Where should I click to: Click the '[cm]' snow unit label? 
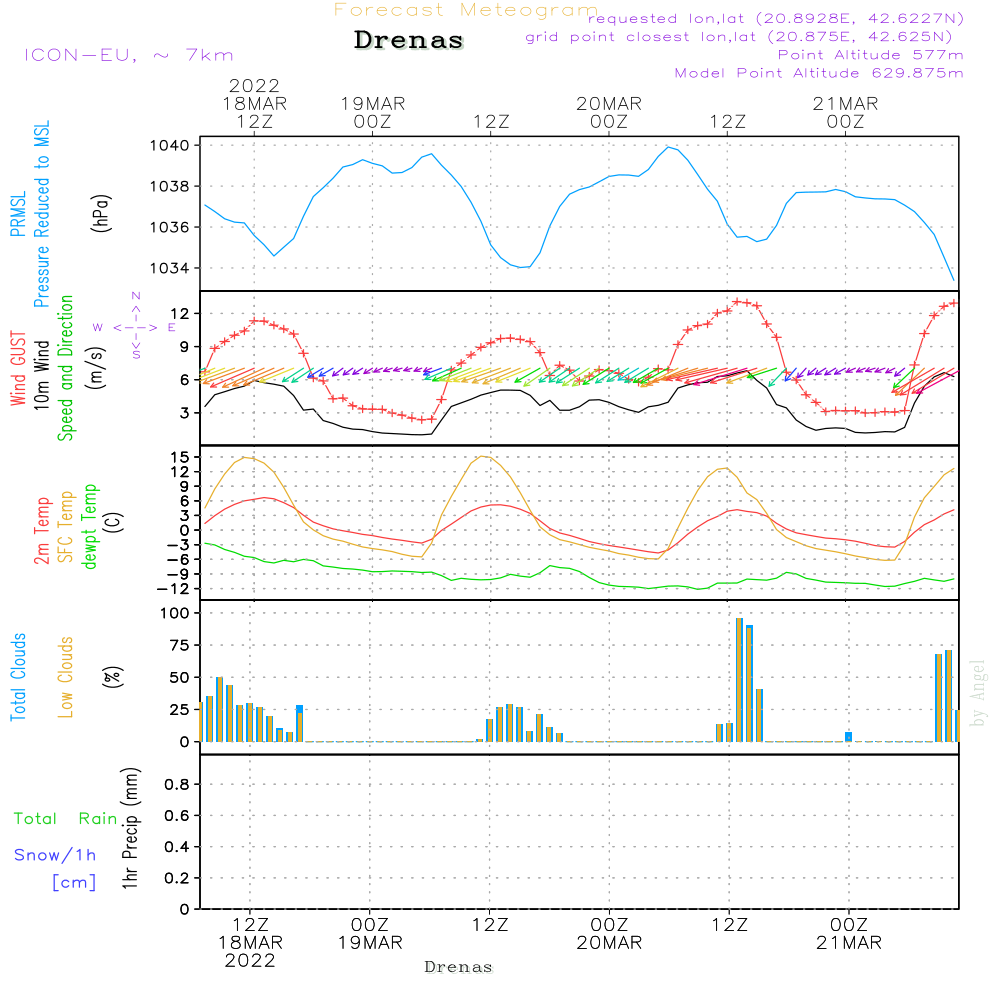click(74, 883)
